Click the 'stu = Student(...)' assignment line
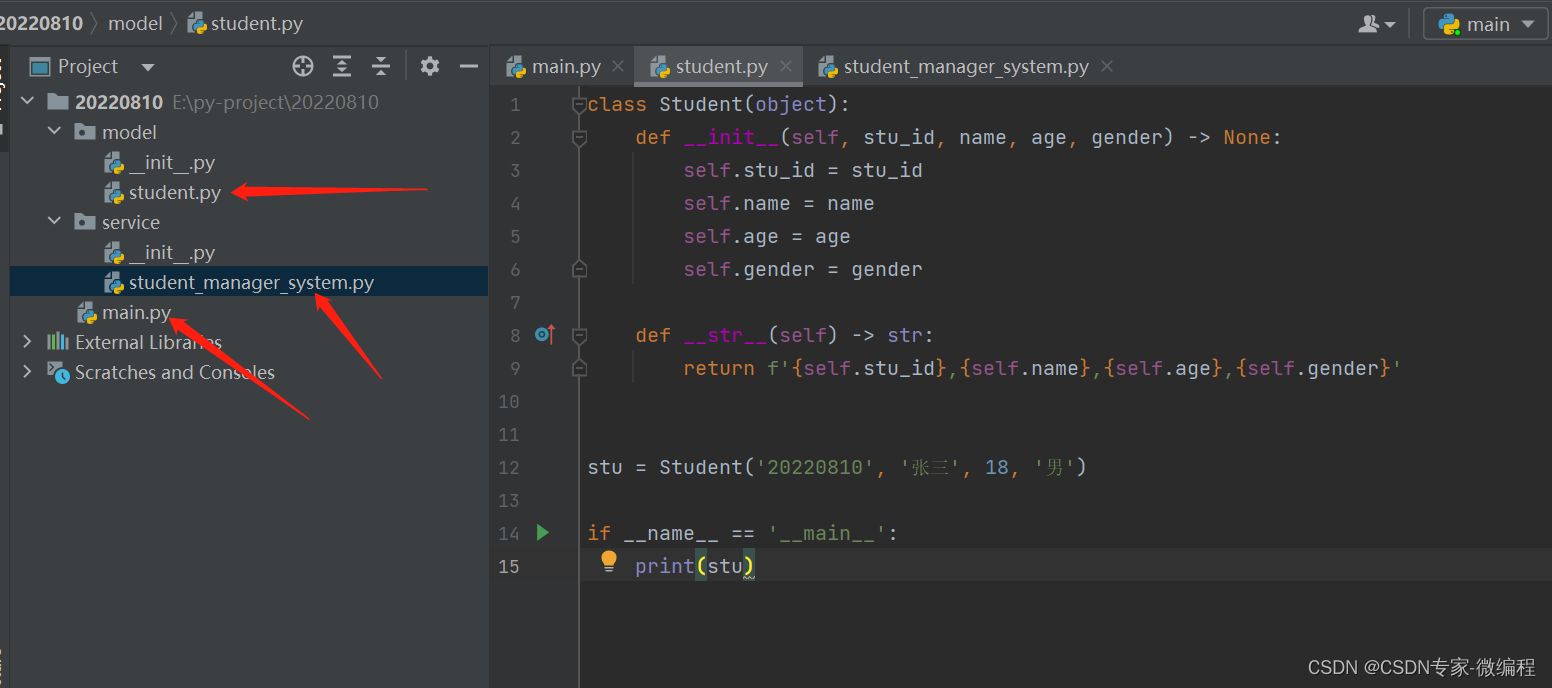1552x688 pixels. (837, 467)
